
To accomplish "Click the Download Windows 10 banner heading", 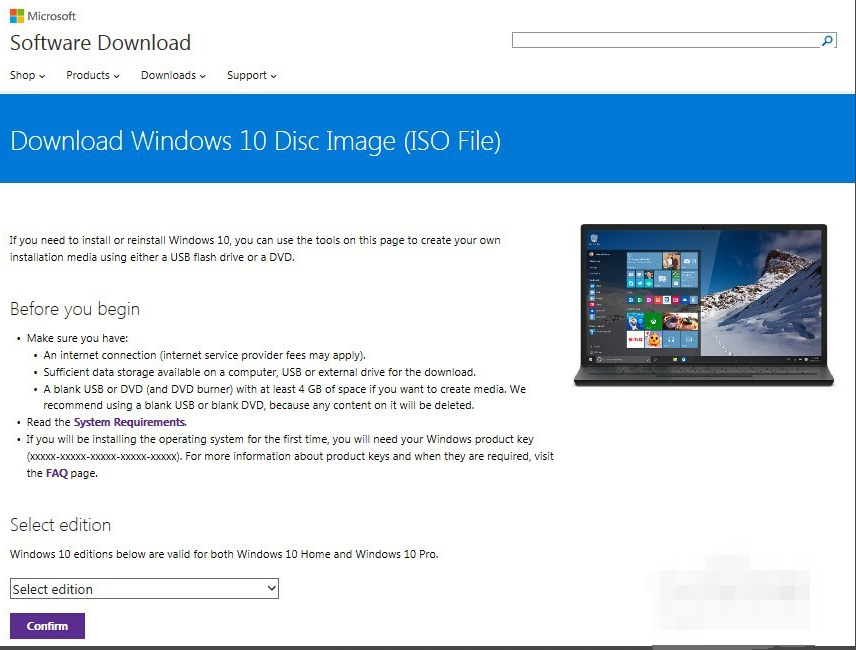I will pos(254,141).
